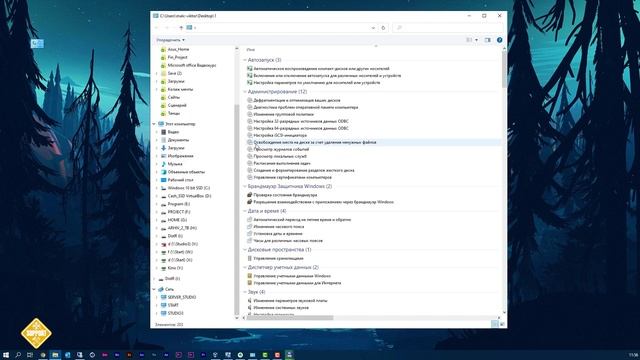This screenshot has height=360, width=640.
Task: Collapse the Дата и время (4) group
Action: pyautogui.click(x=245, y=211)
